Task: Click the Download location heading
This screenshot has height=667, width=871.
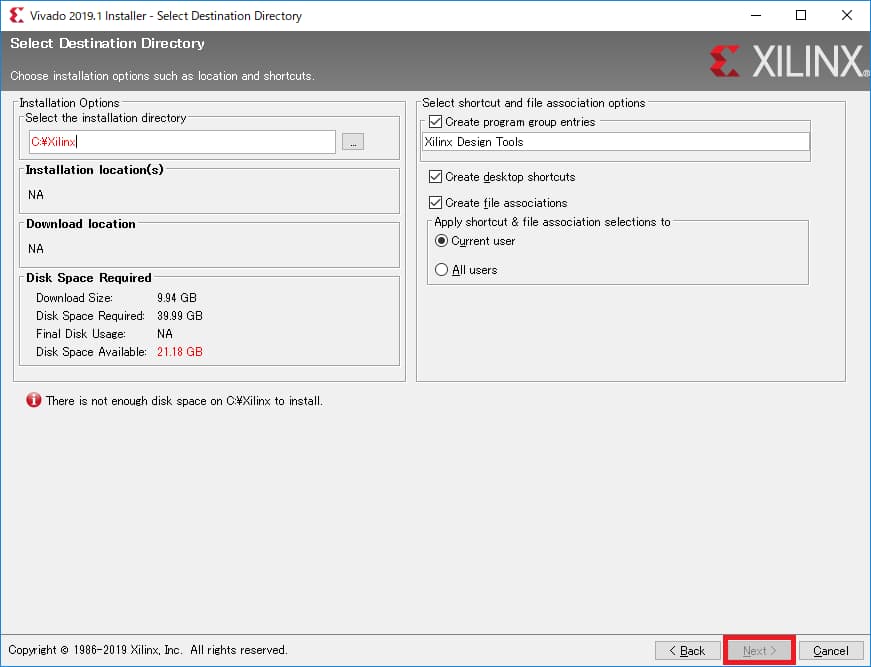Action: coord(81,224)
